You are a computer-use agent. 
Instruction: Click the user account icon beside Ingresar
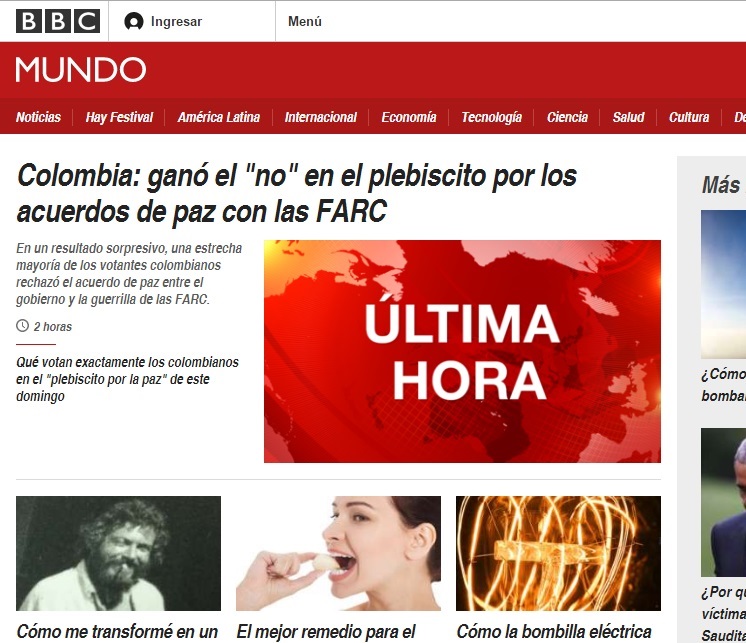[x=134, y=22]
